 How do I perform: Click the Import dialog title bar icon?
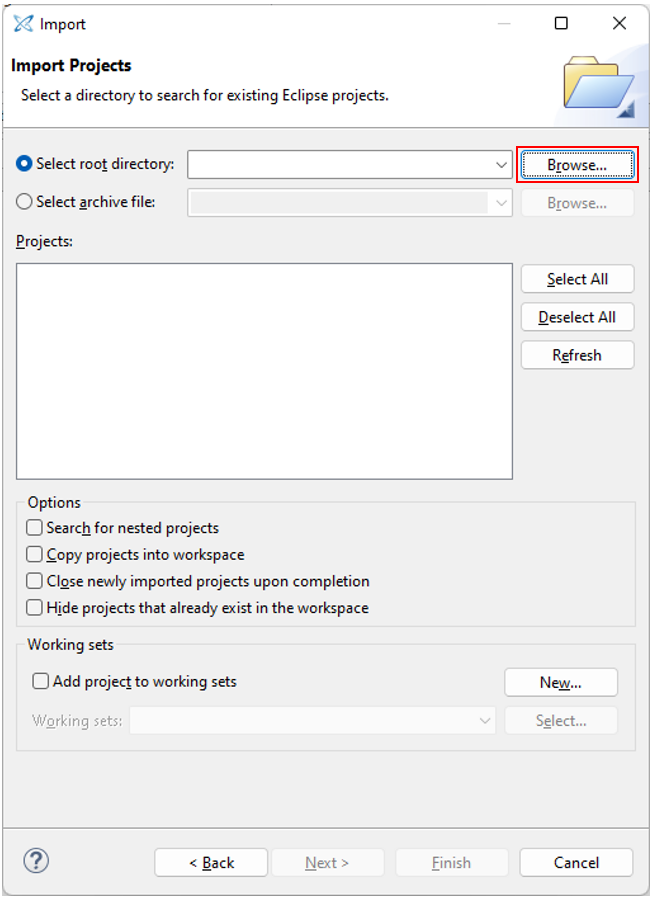[22, 23]
